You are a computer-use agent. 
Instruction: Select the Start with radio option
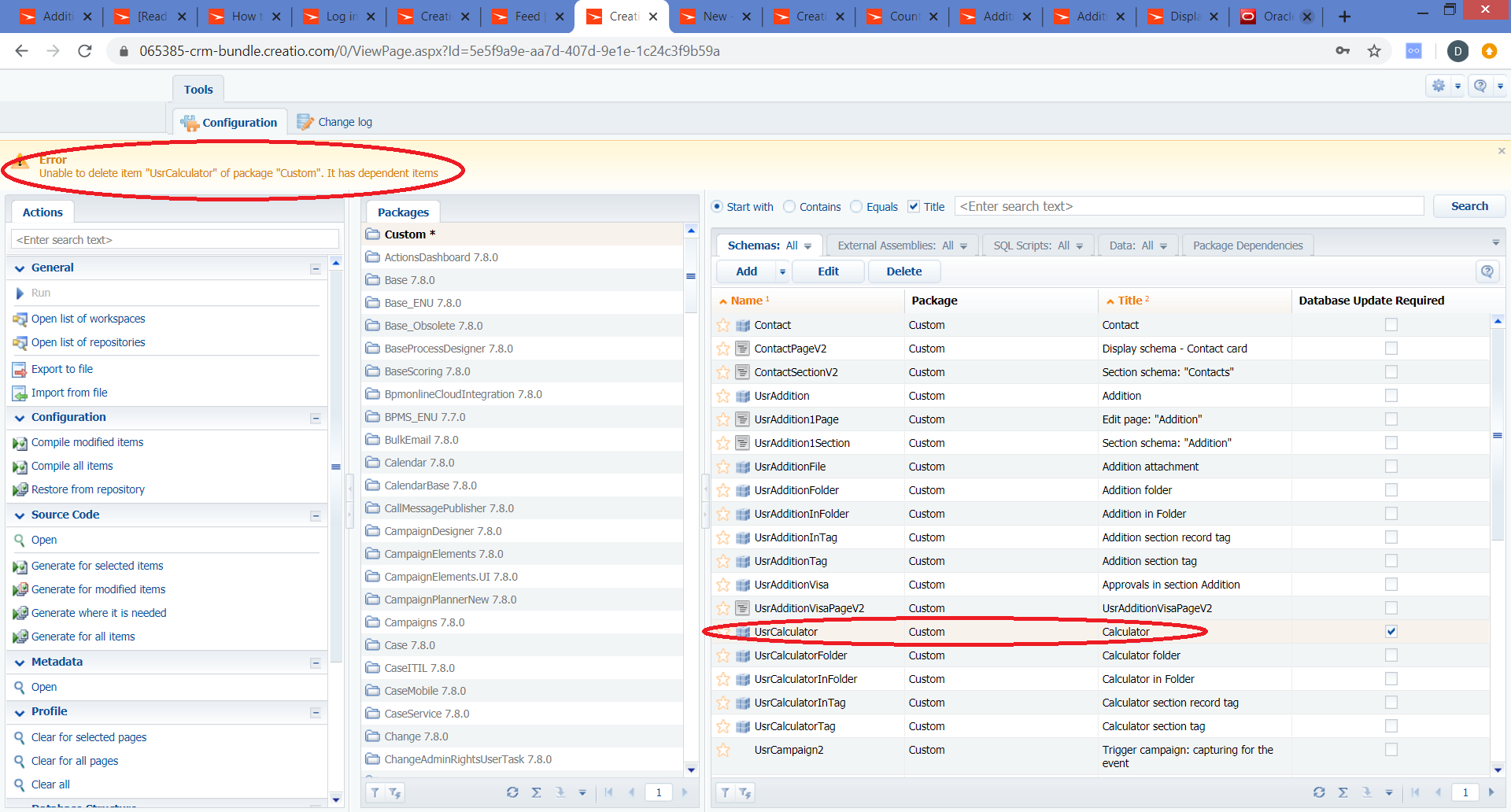coord(717,207)
